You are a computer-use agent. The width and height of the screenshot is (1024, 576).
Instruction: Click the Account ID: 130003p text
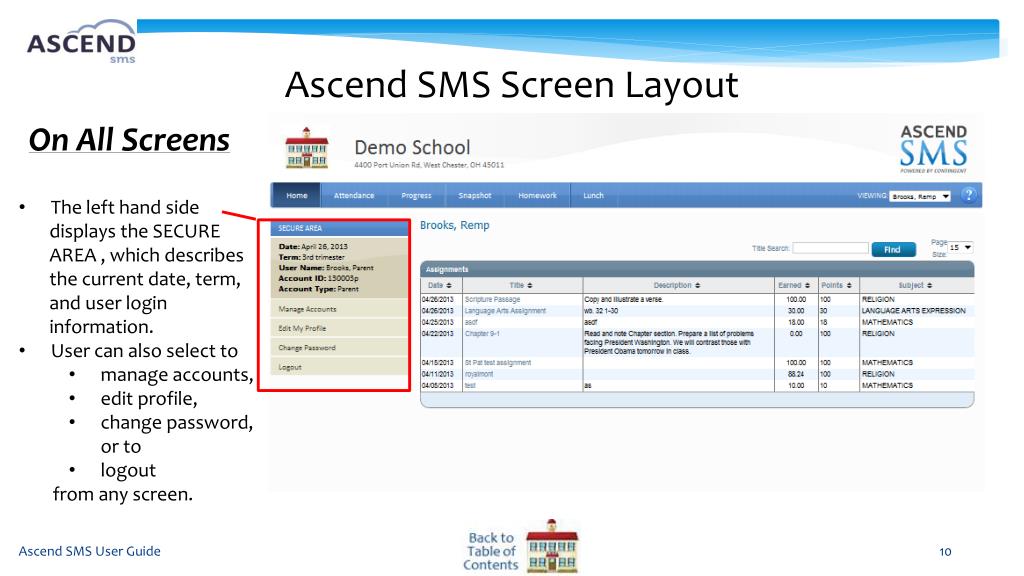(318, 278)
